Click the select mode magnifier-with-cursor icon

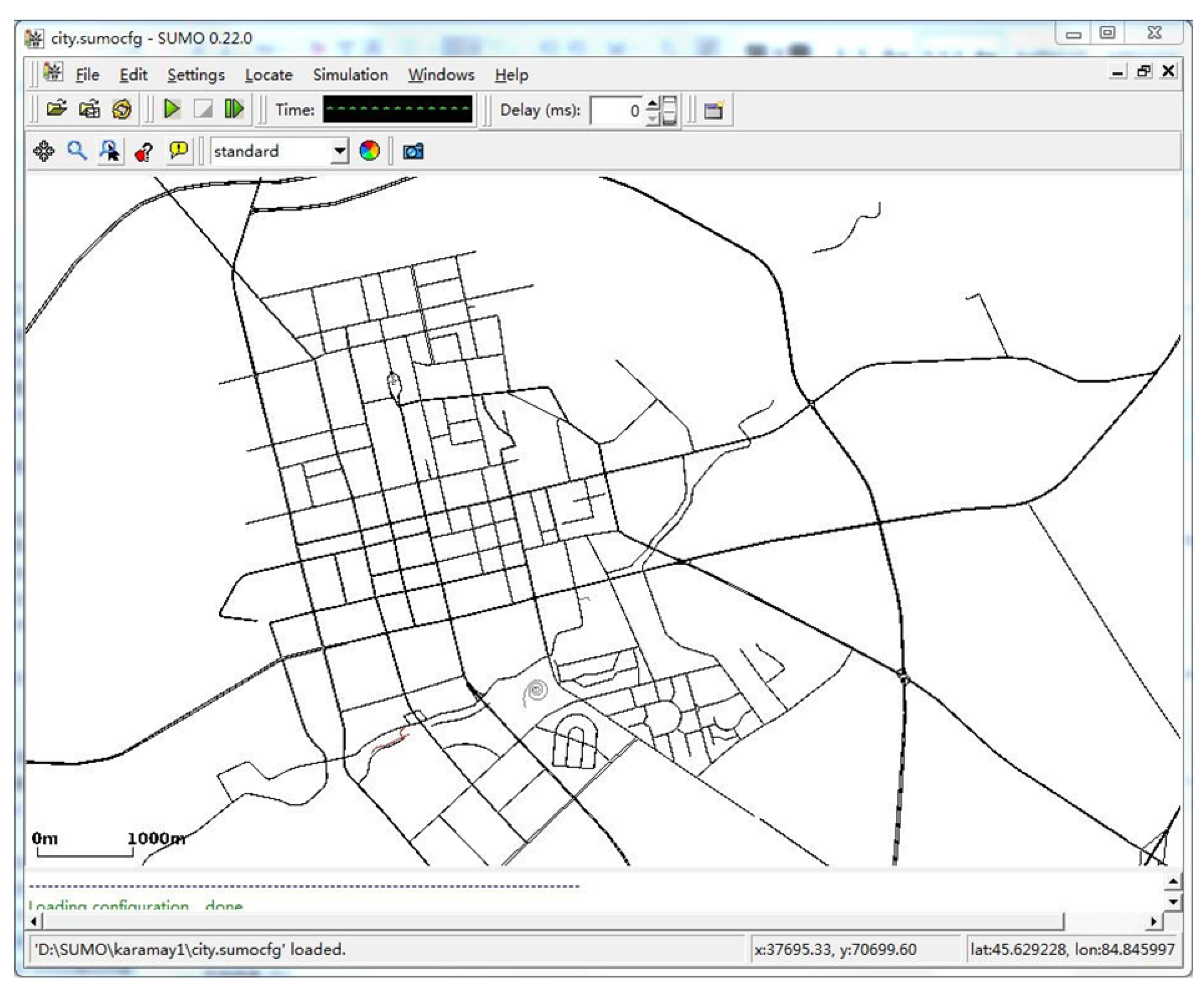(110, 151)
